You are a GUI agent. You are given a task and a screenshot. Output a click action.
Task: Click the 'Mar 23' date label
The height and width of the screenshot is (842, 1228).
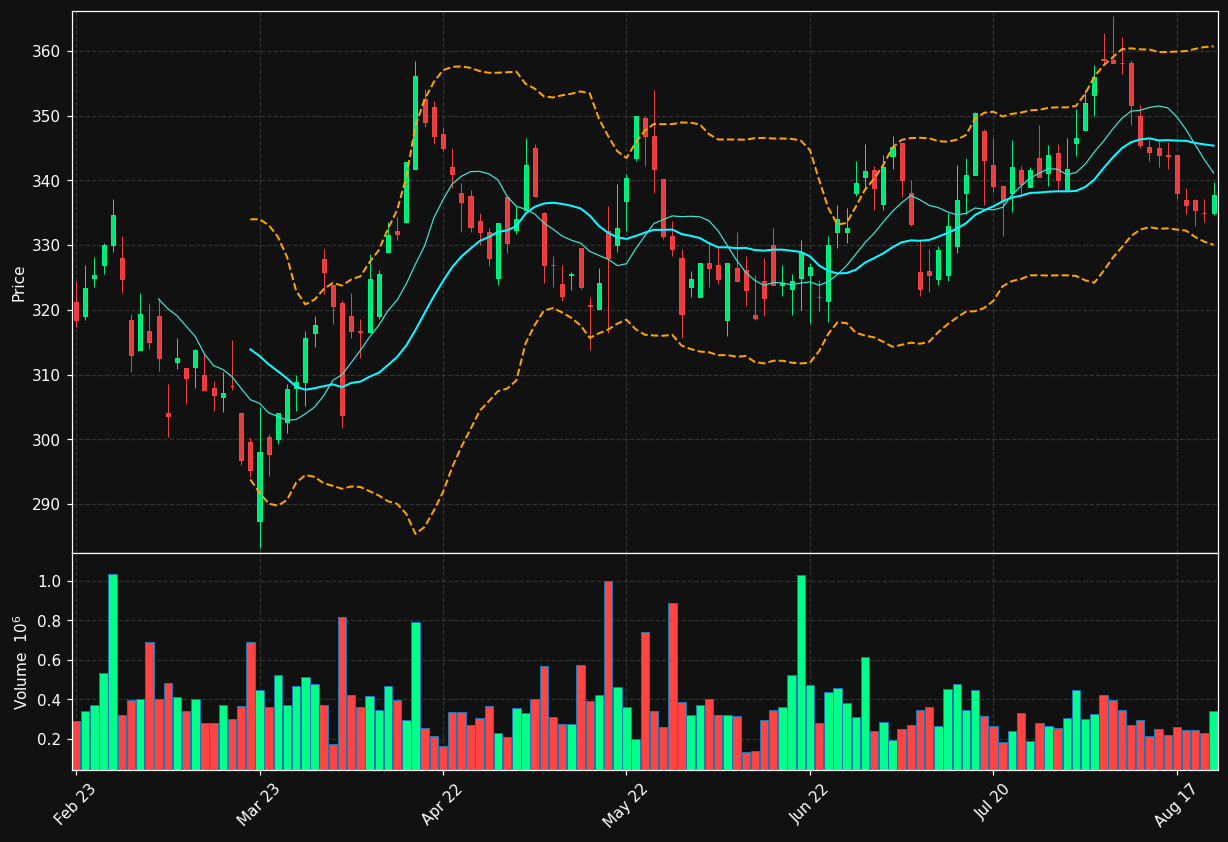click(x=259, y=806)
